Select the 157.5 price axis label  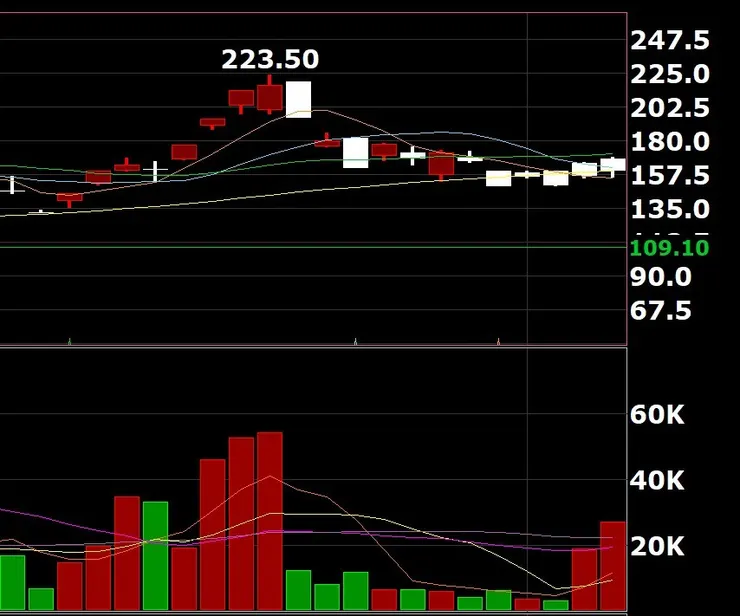click(670, 176)
